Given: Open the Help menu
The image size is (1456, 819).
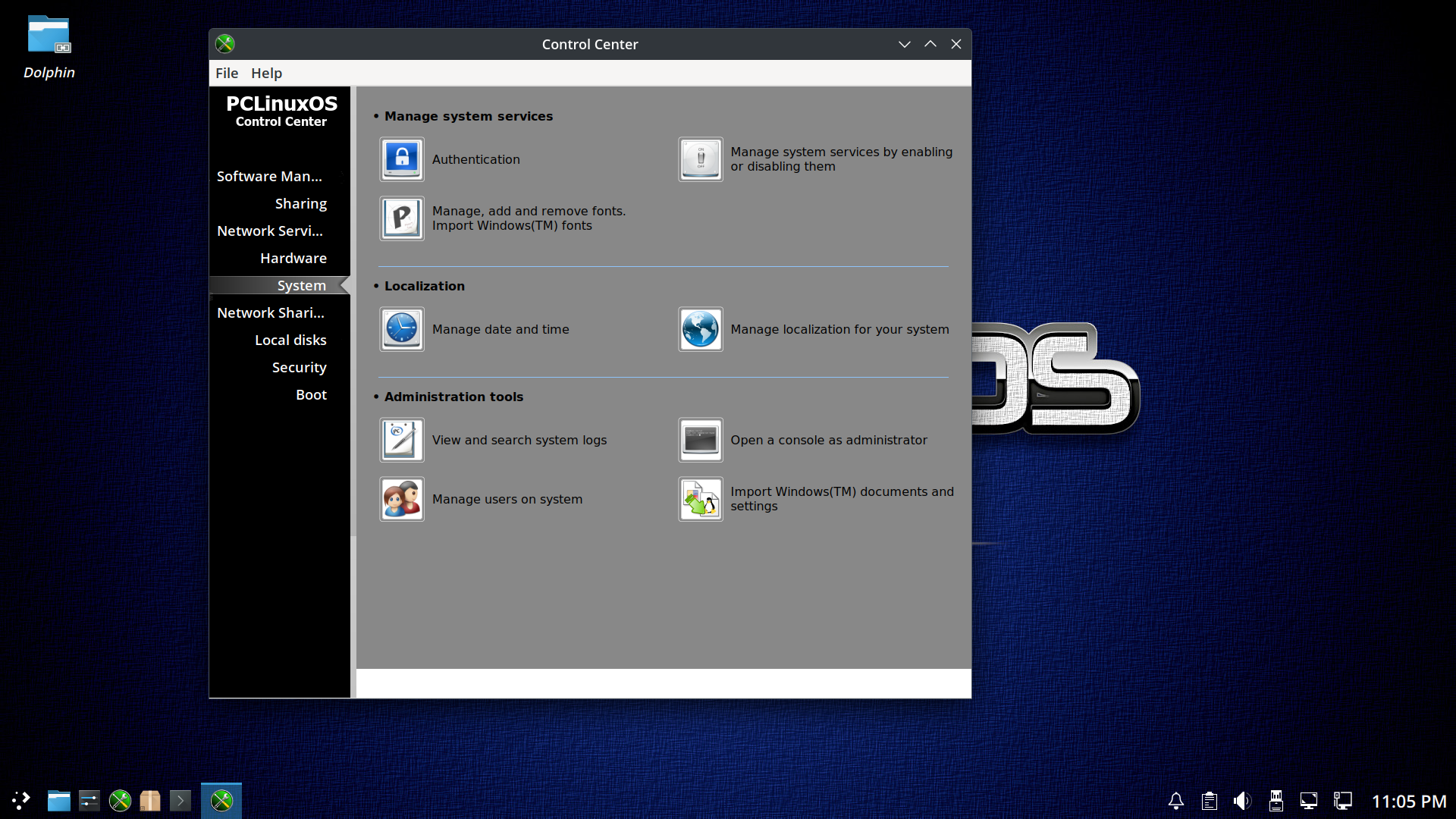Looking at the screenshot, I should tap(266, 73).
